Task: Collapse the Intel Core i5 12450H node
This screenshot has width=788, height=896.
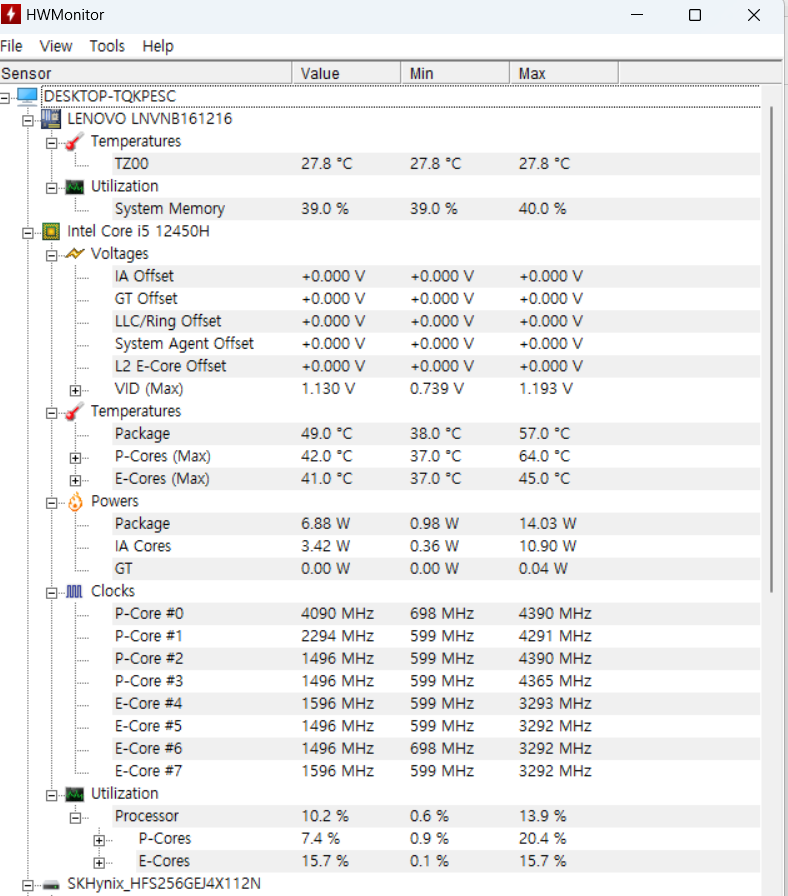Action: coord(27,233)
